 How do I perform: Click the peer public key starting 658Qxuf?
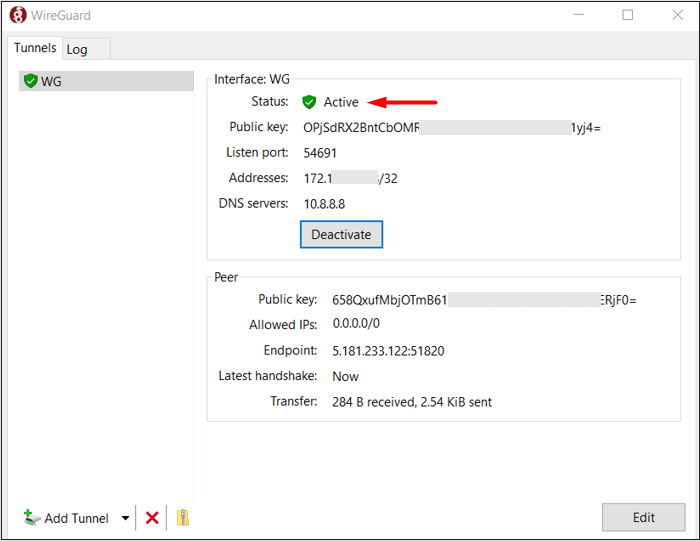[484, 300]
